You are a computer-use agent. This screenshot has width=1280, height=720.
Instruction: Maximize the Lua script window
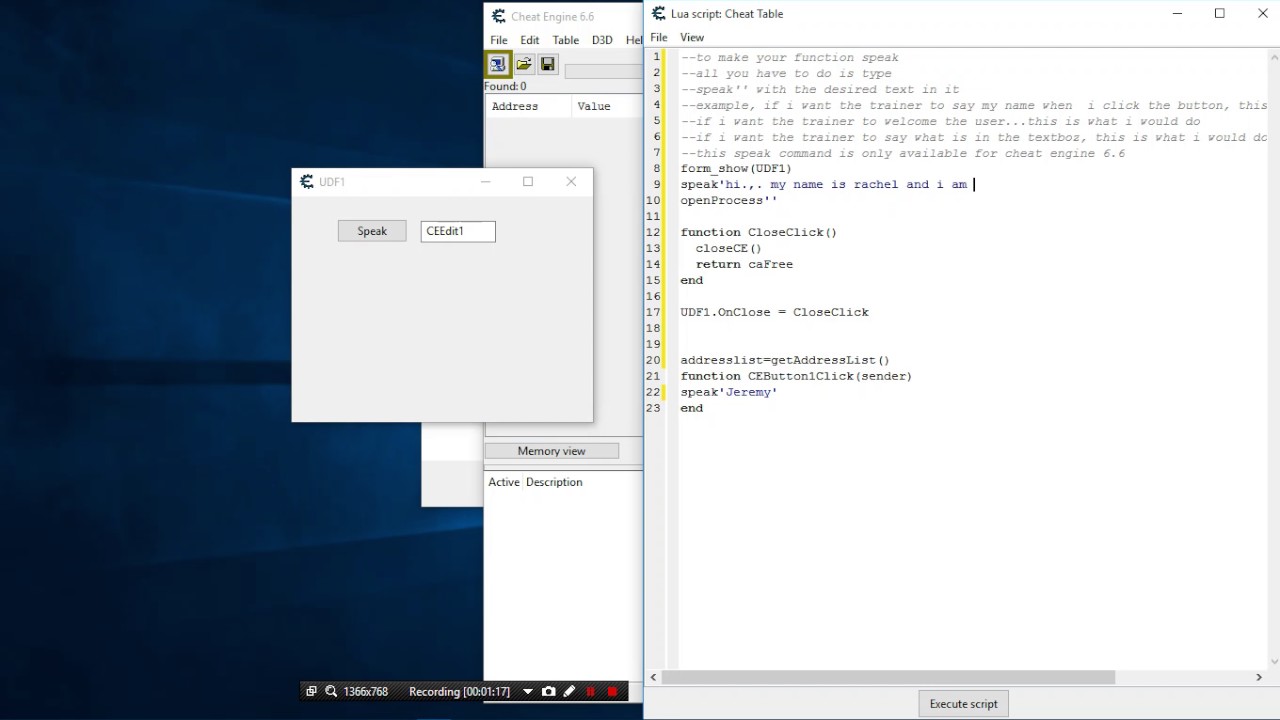[1220, 14]
